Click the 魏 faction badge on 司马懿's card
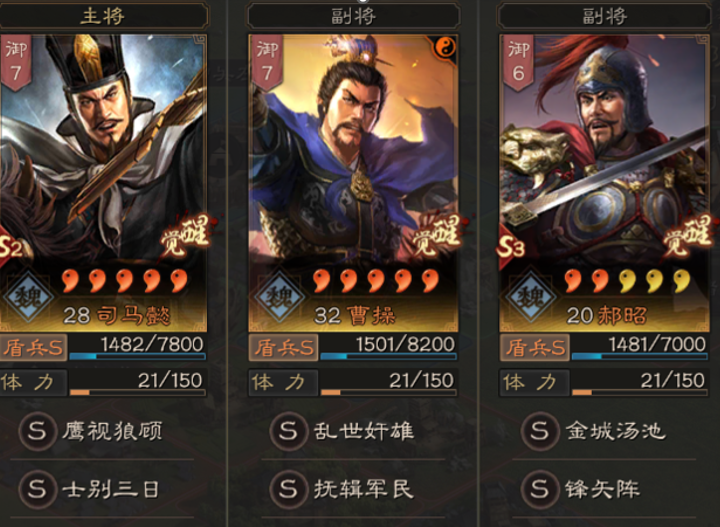720x527 pixels. tap(28, 296)
